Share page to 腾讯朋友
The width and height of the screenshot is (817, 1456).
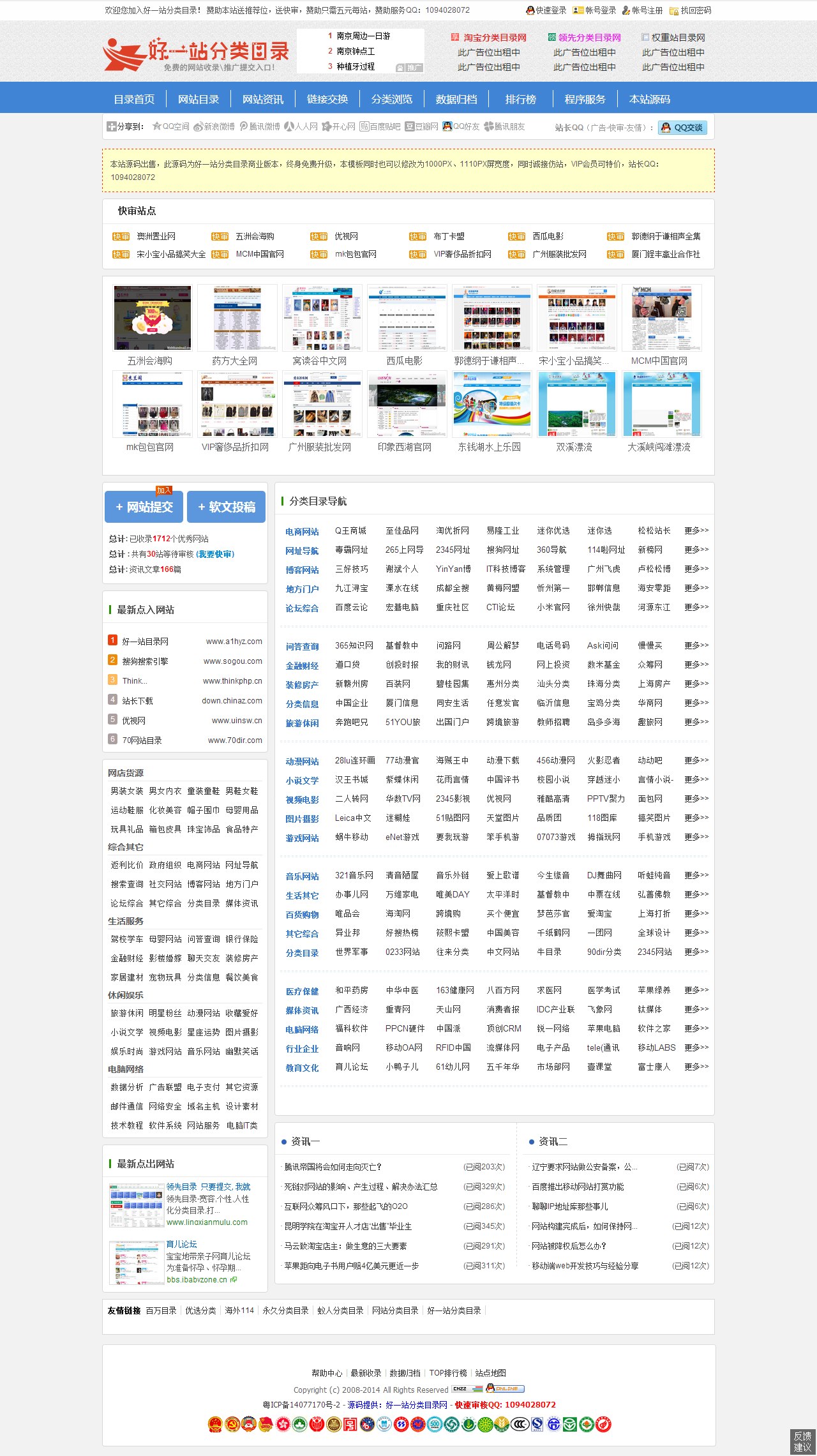click(x=504, y=127)
